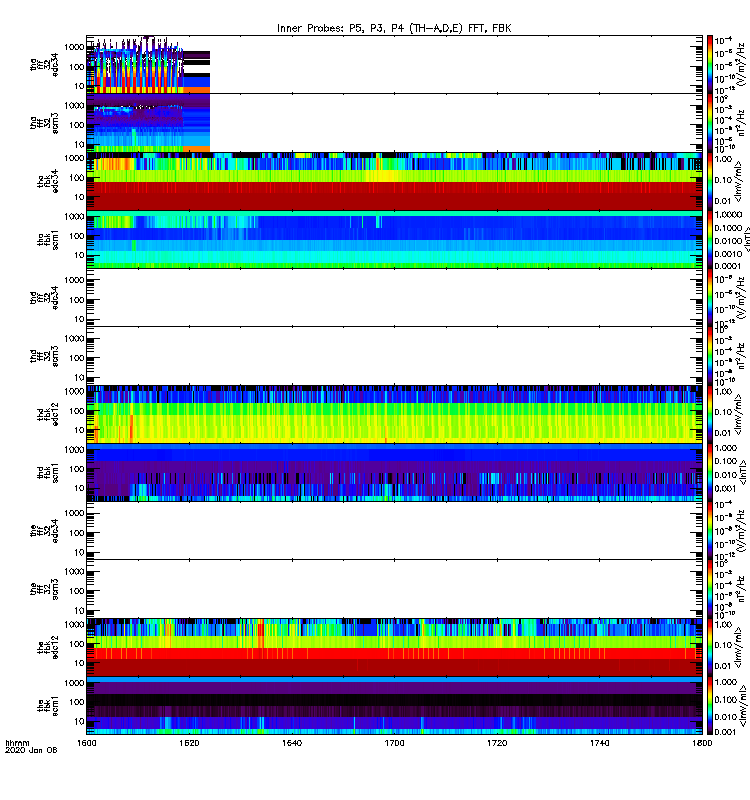Click the thd fbk edc12 spectrogram panel
Viewport: 750px width, 800px height.
(394, 414)
